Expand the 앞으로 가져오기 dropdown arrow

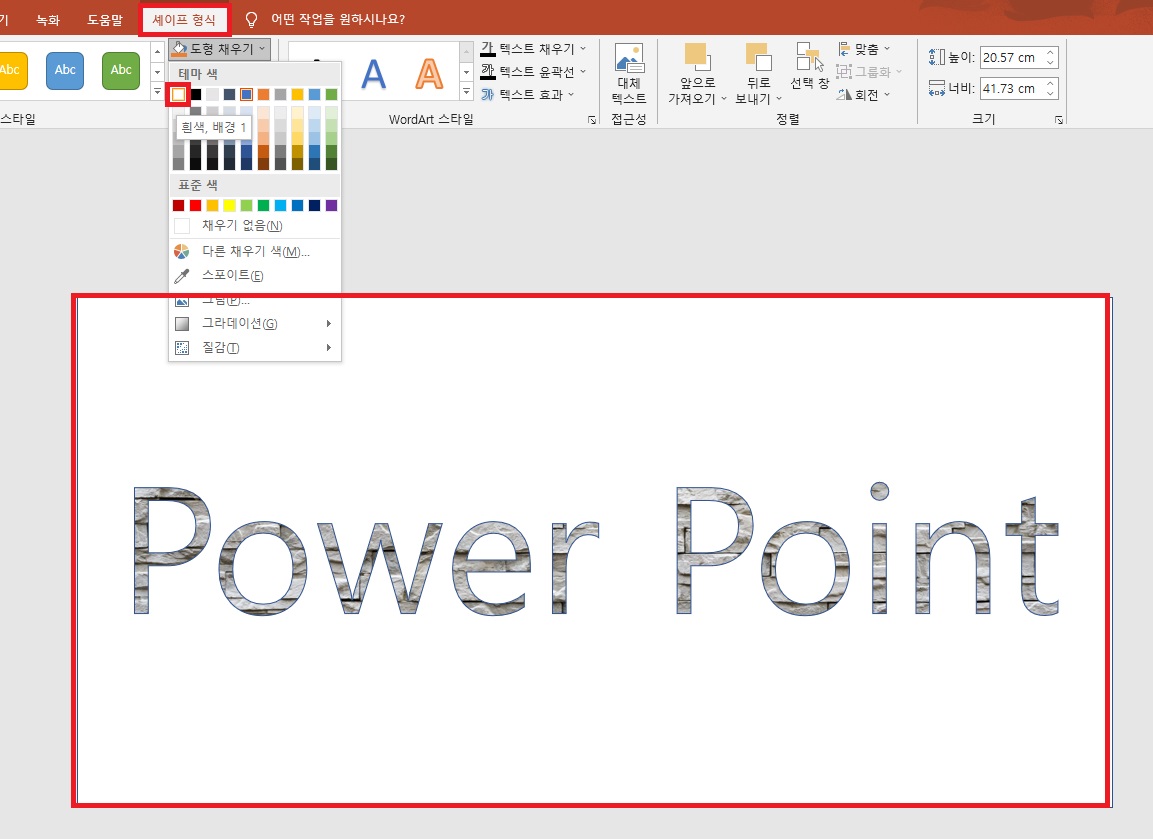point(724,99)
